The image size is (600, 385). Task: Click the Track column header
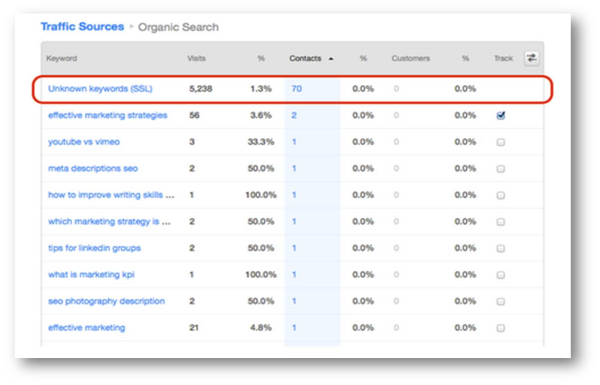tap(503, 59)
